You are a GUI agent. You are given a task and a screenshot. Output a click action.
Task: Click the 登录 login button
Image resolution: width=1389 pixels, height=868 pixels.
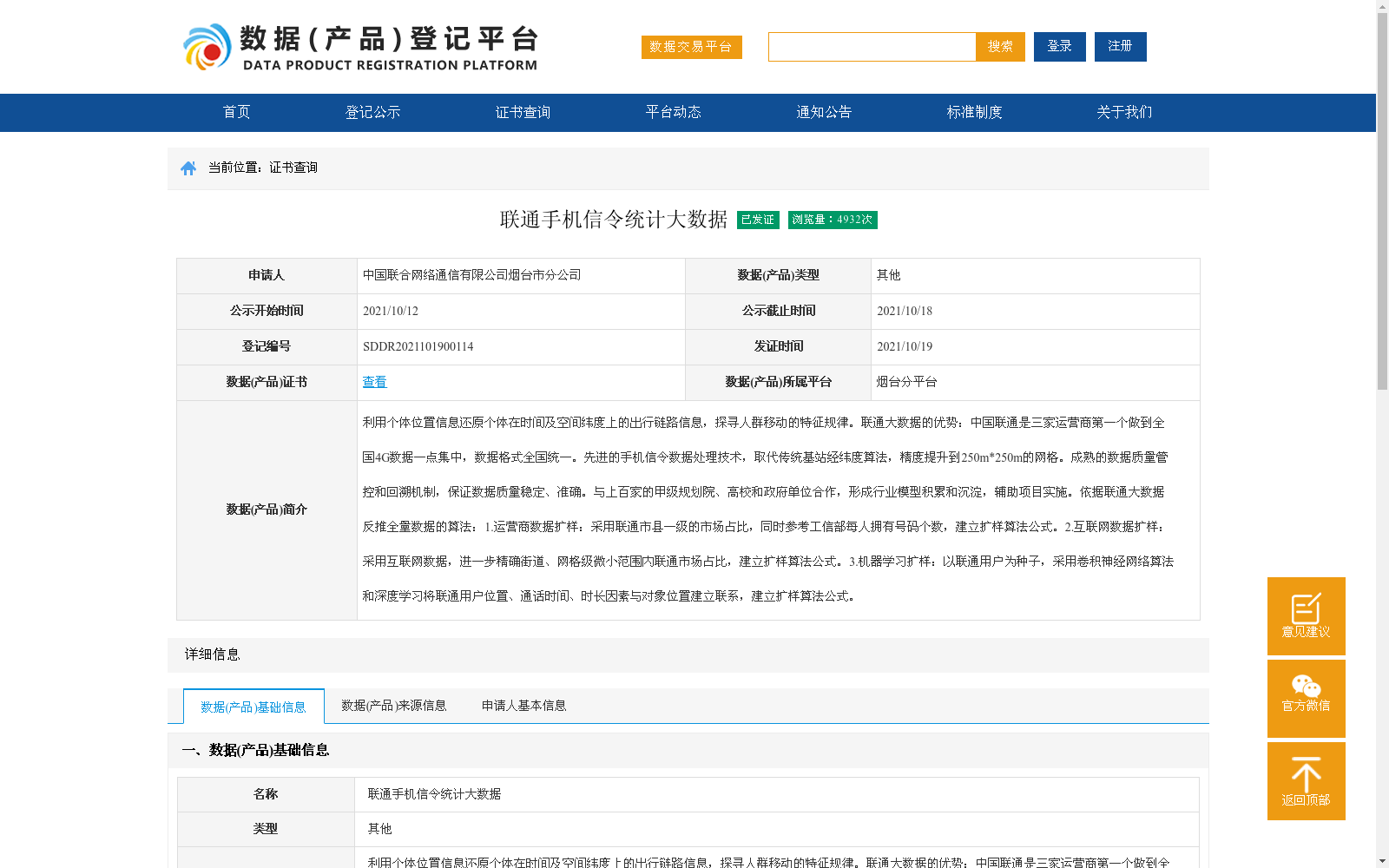1060,47
